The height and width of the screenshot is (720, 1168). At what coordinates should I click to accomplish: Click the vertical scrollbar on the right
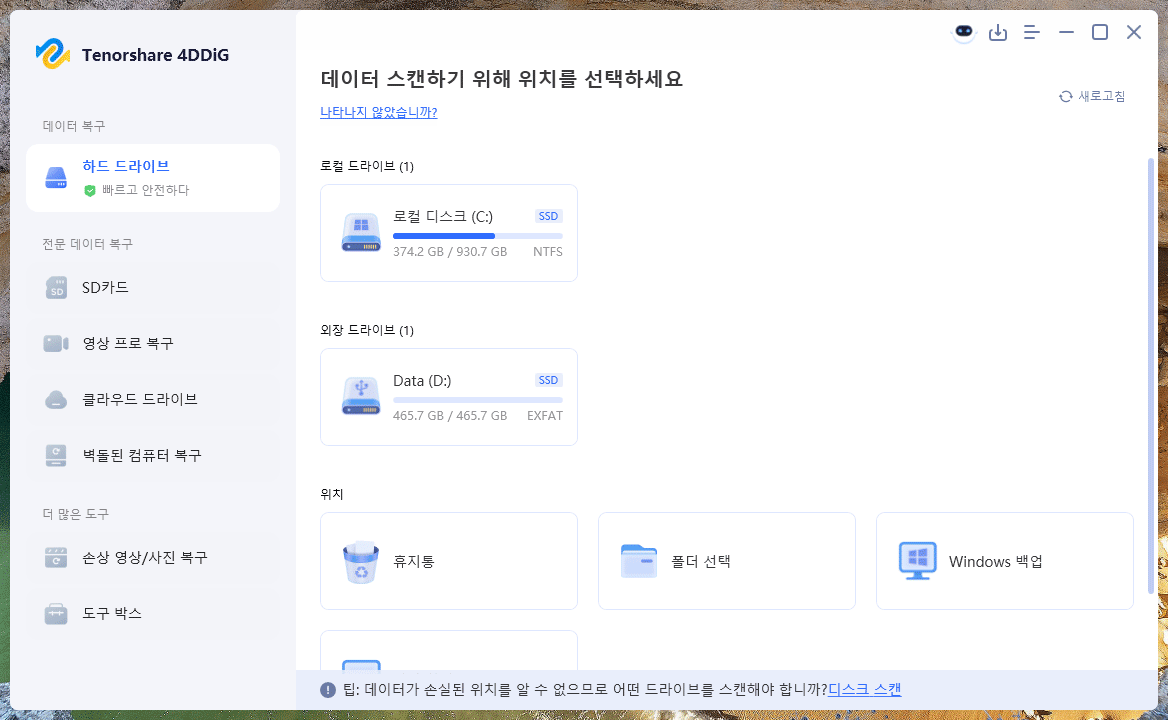pyautogui.click(x=1151, y=376)
